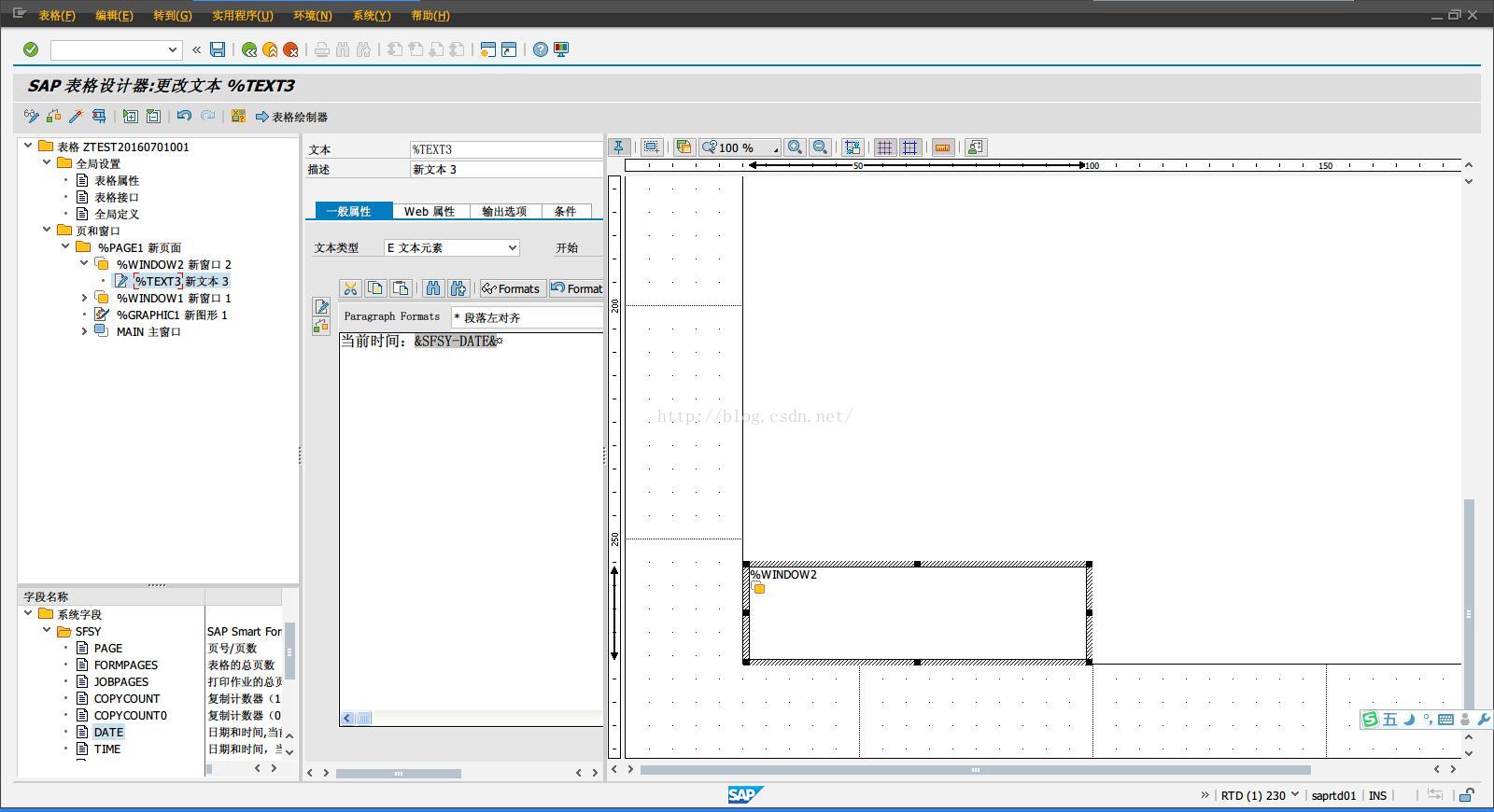The width and height of the screenshot is (1494, 812).
Task: Click the text editor horizontal scrollbar thumb
Action: pyautogui.click(x=364, y=718)
